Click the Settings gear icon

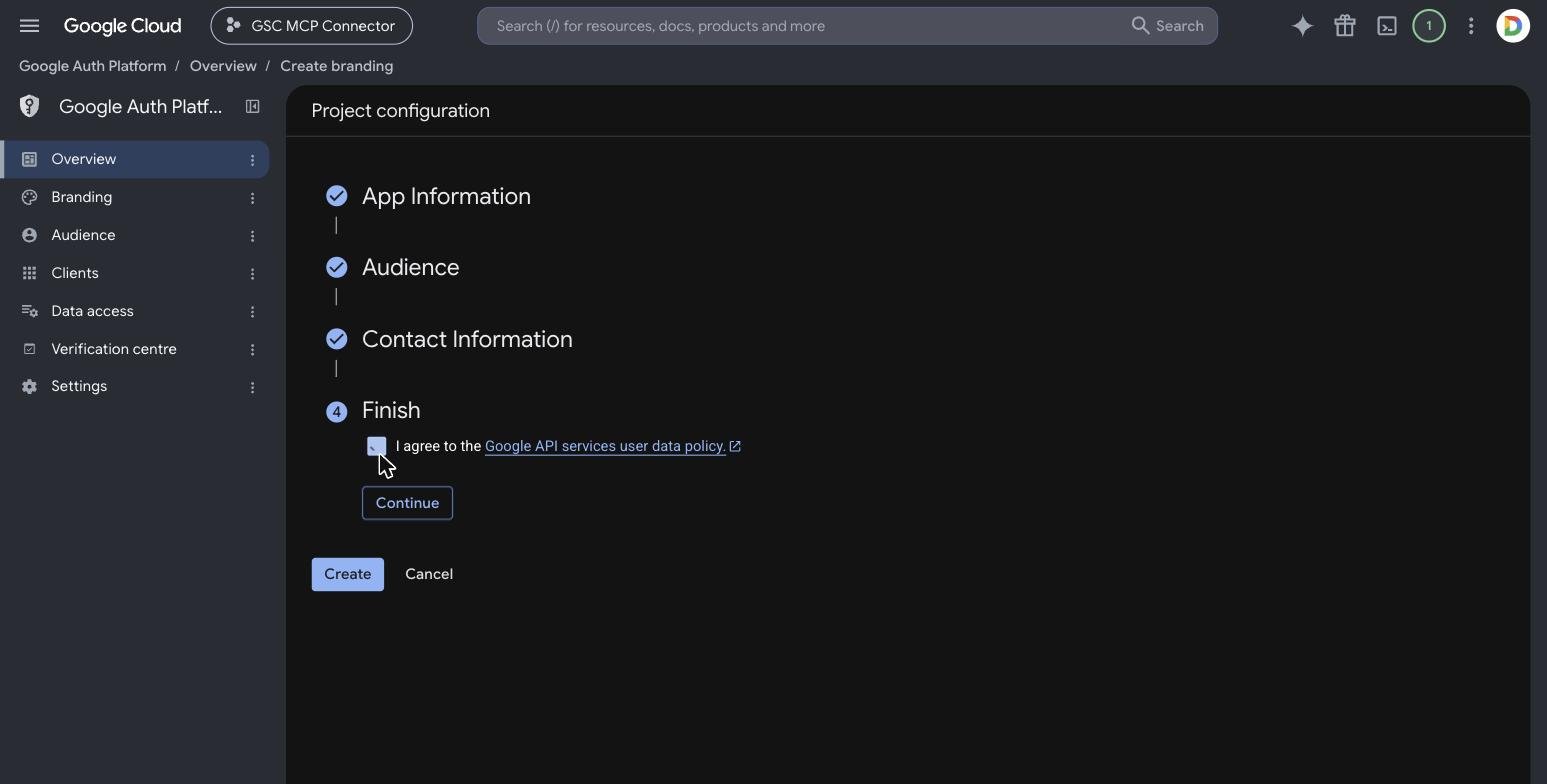[x=30, y=386]
